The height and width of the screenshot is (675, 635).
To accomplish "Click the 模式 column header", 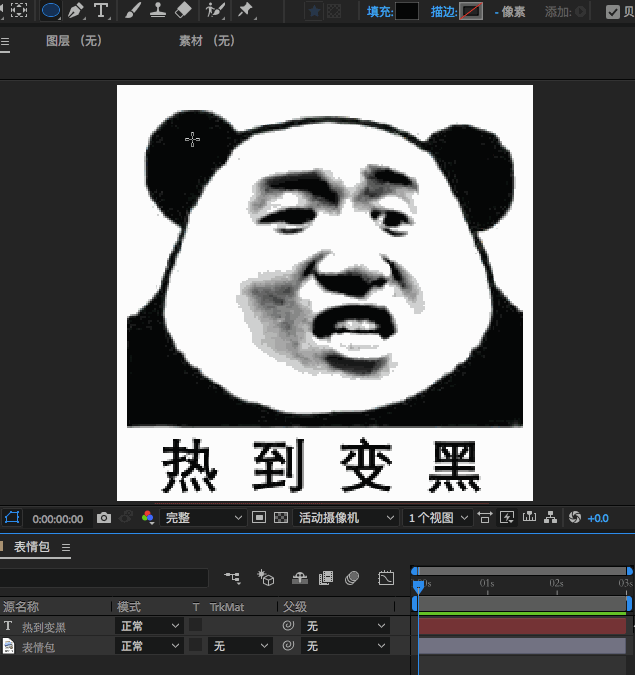I will 129,607.
